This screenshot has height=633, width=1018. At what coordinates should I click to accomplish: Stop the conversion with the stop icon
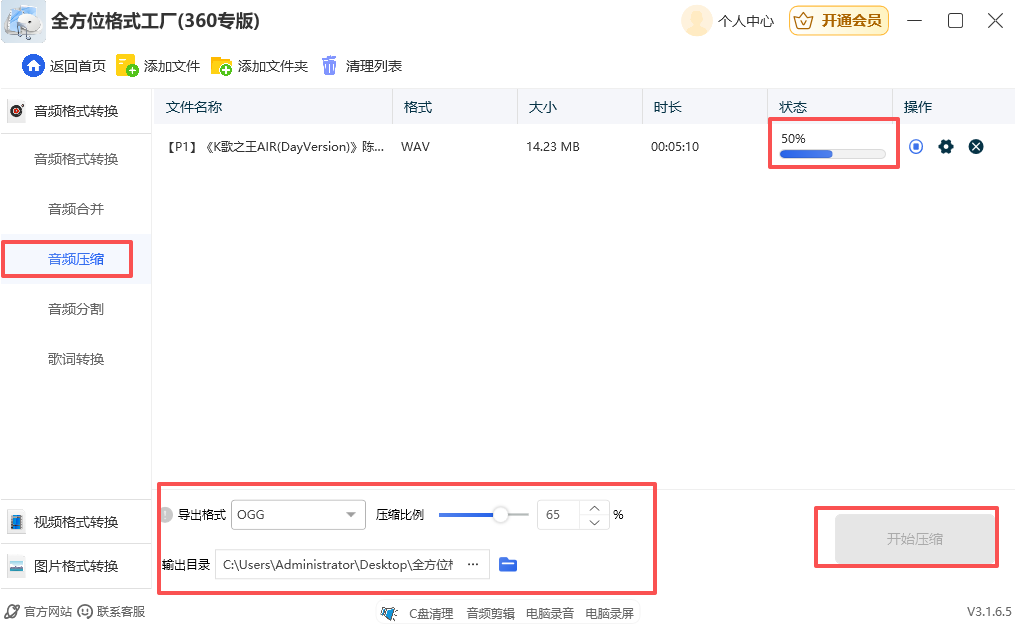(916, 147)
